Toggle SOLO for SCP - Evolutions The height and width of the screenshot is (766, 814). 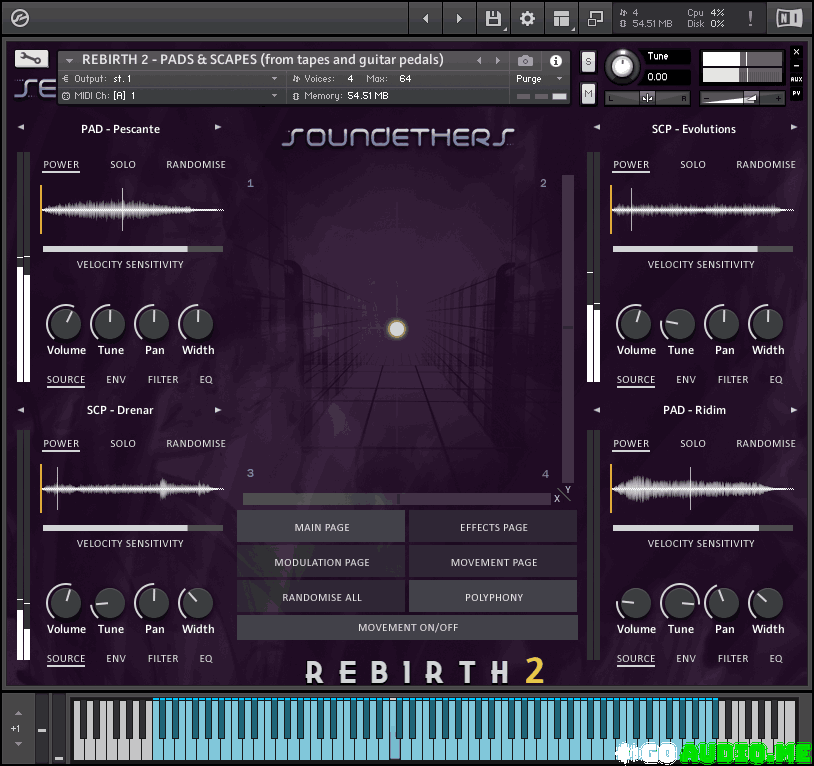coord(693,165)
